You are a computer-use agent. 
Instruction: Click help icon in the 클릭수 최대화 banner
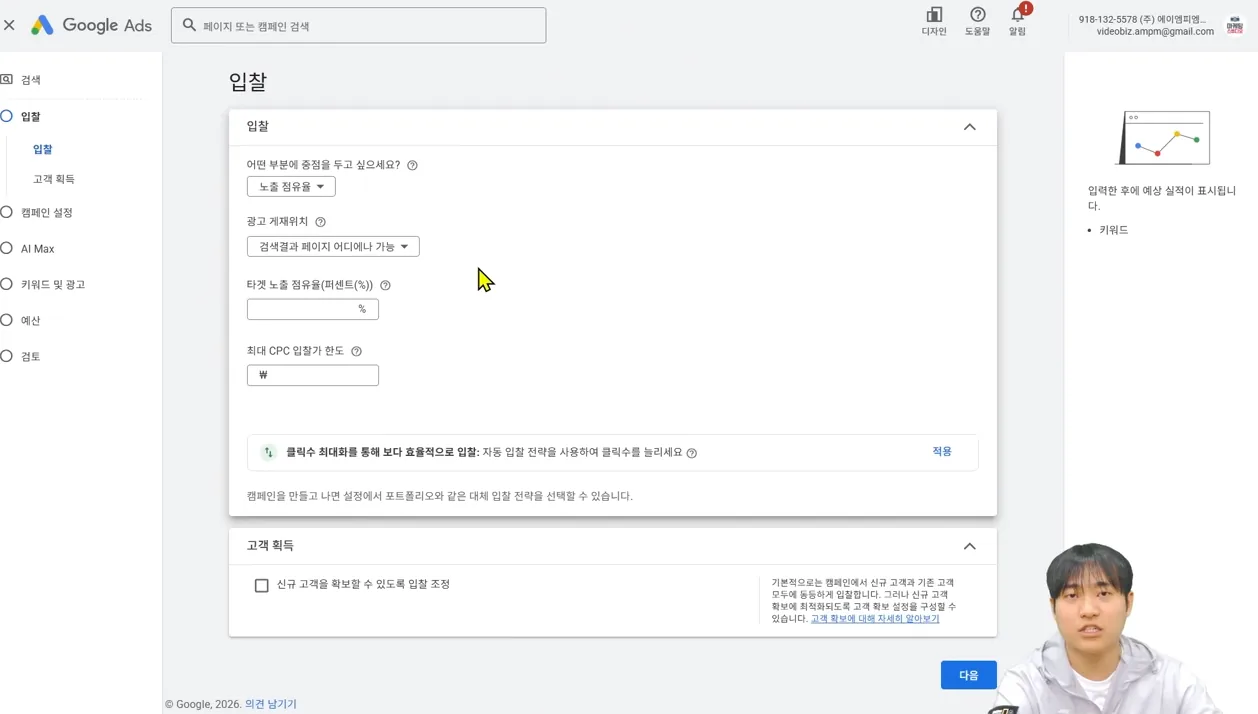pos(692,453)
